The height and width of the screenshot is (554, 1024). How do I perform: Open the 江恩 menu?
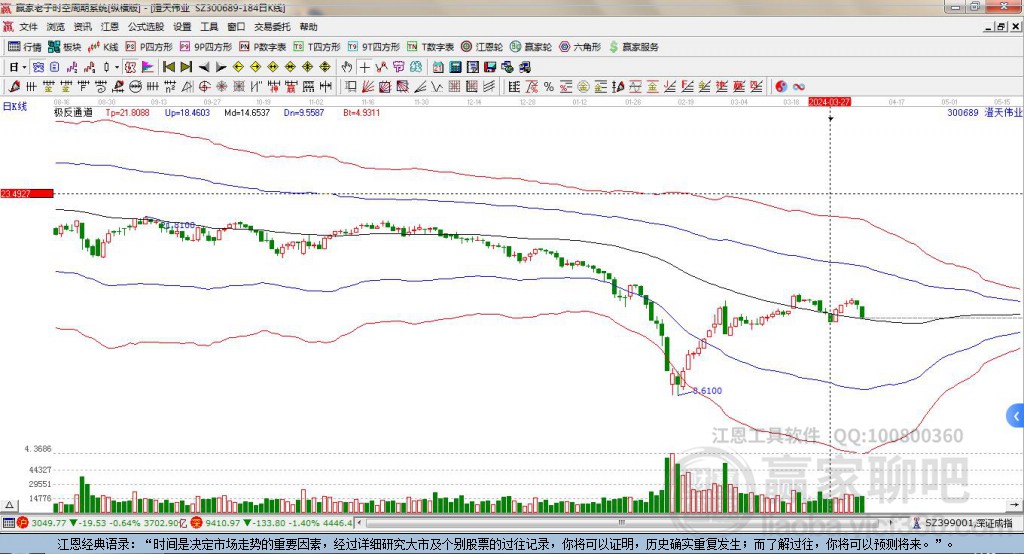click(x=110, y=27)
